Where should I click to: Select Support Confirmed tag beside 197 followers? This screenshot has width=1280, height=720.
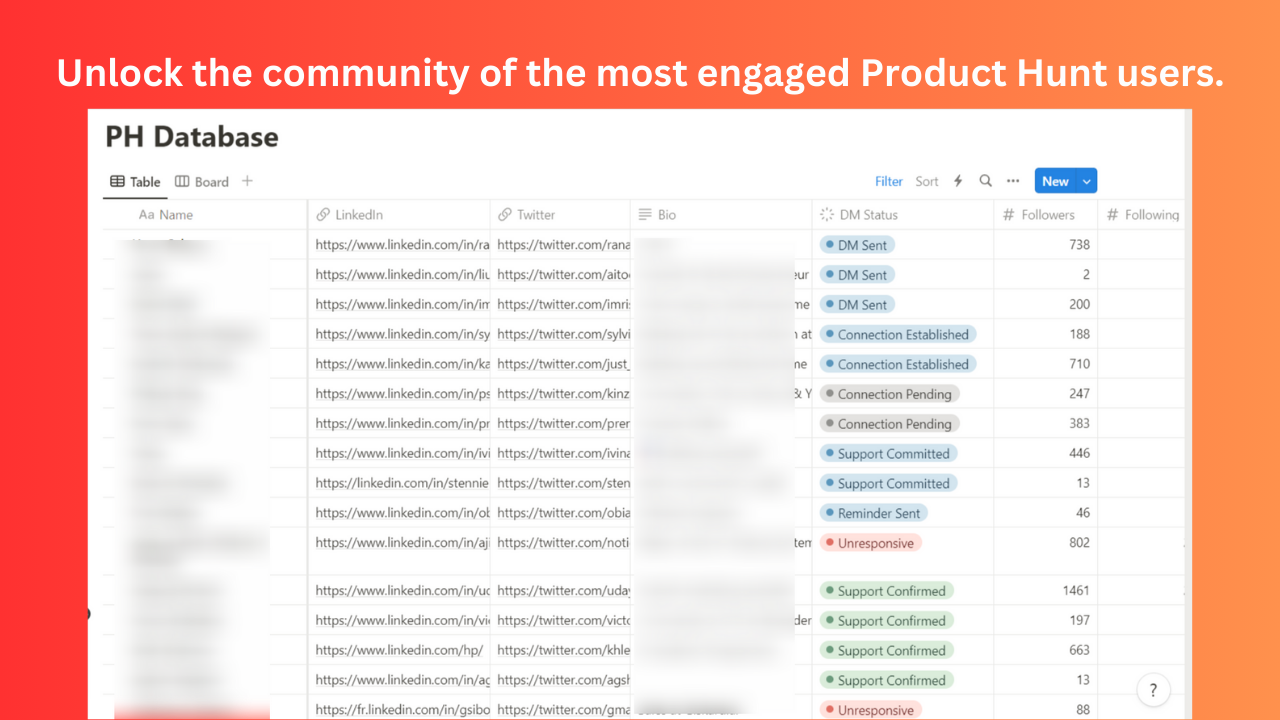pyautogui.click(x=886, y=621)
